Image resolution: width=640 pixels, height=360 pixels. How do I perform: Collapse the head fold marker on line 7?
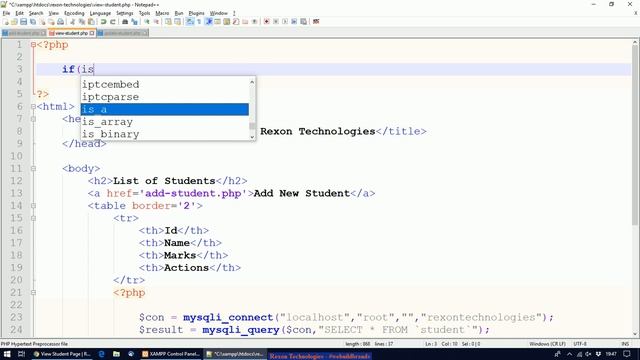click(x=33, y=119)
